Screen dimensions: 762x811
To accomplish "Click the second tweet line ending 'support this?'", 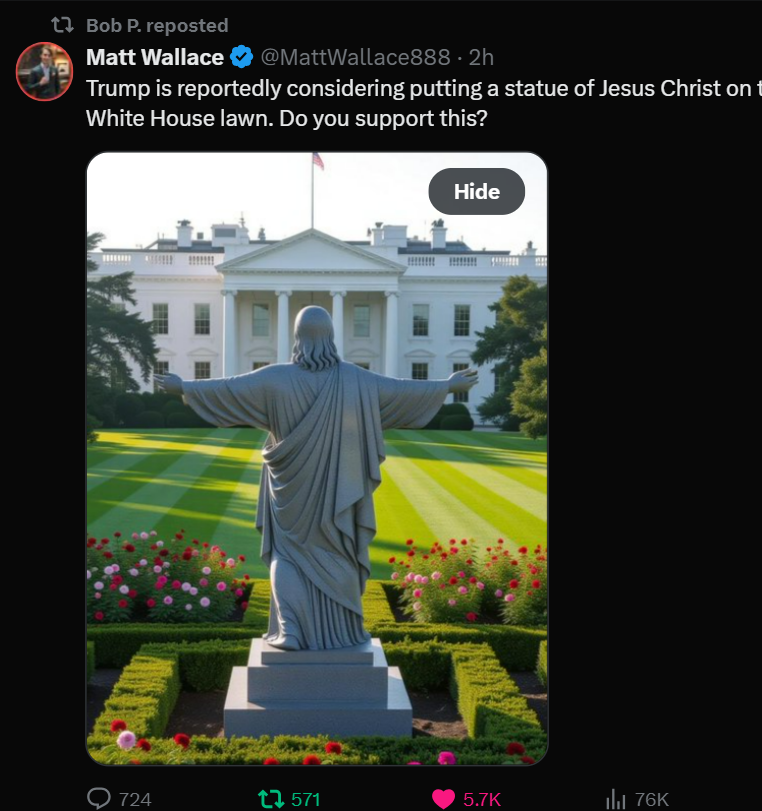I will click(x=287, y=118).
